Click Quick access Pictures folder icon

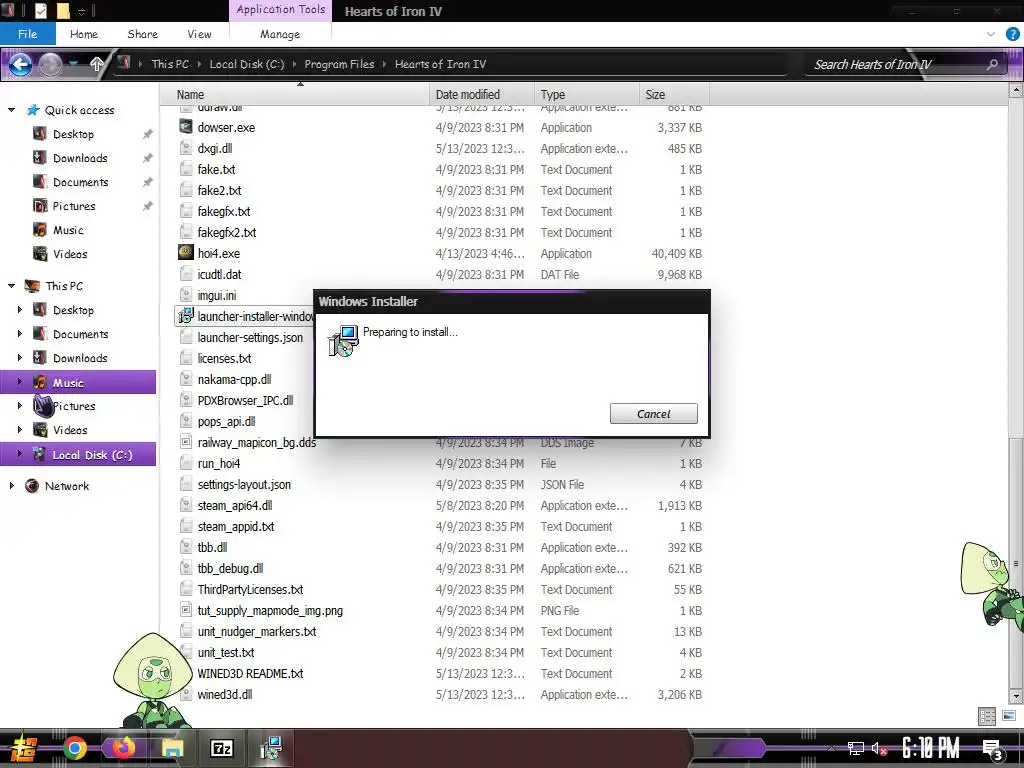pyautogui.click(x=40, y=206)
